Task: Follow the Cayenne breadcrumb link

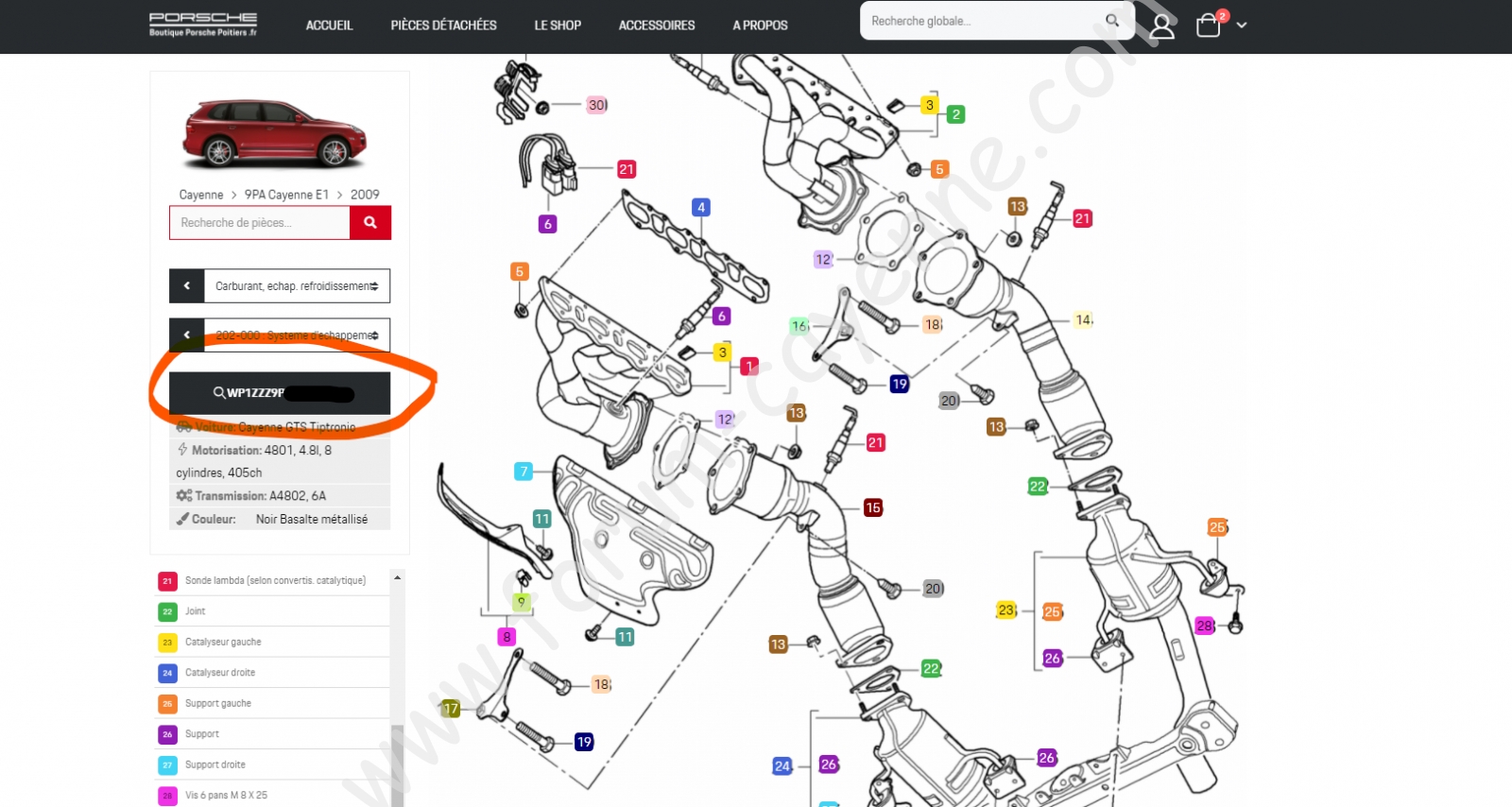Action: click(x=201, y=195)
